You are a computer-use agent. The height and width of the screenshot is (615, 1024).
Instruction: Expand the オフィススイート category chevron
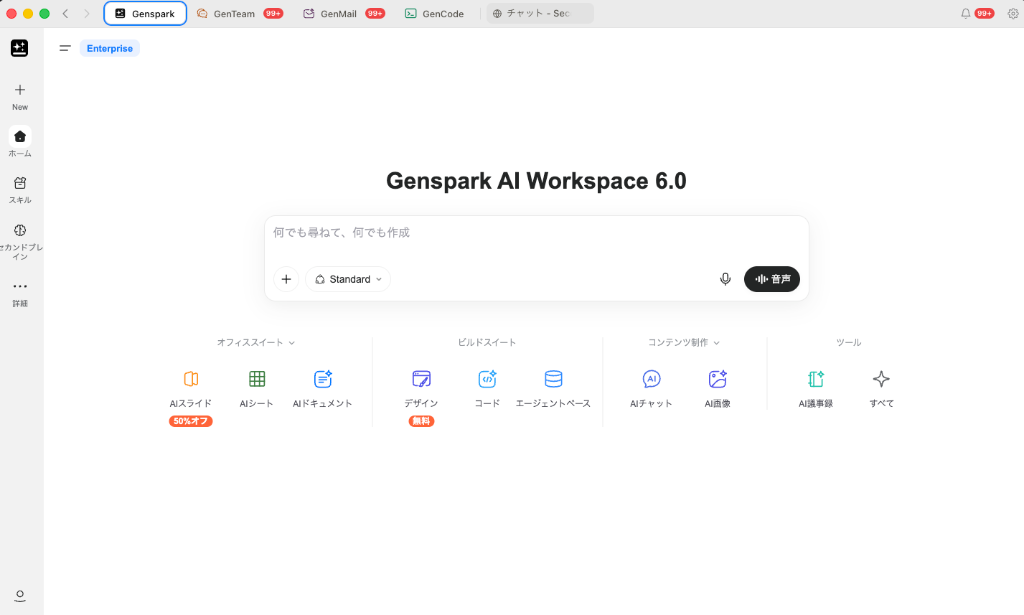coord(291,343)
